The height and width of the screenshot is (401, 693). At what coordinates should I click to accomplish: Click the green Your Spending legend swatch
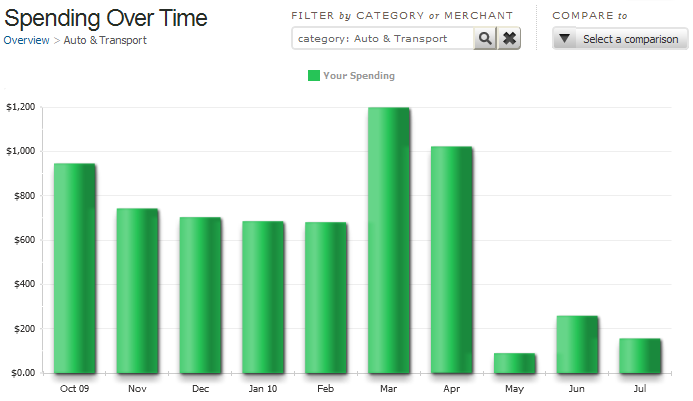coord(314,76)
